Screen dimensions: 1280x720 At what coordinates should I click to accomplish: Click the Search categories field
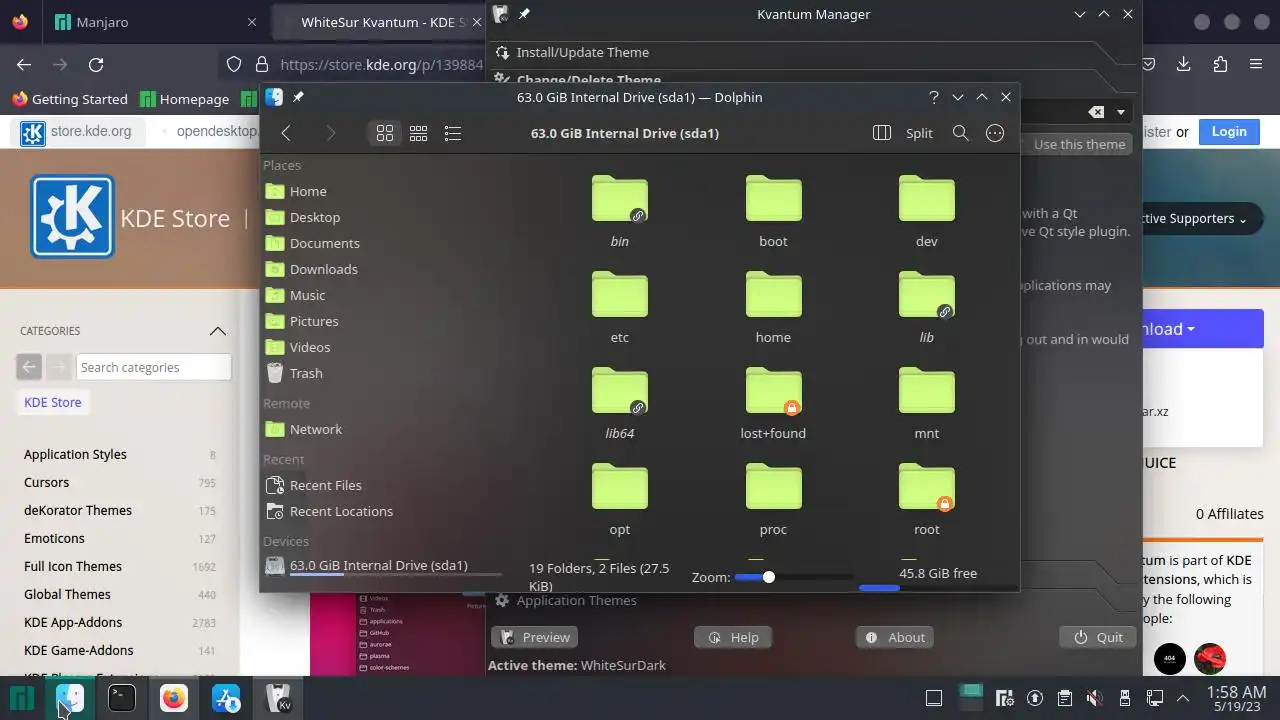pyautogui.click(x=154, y=367)
